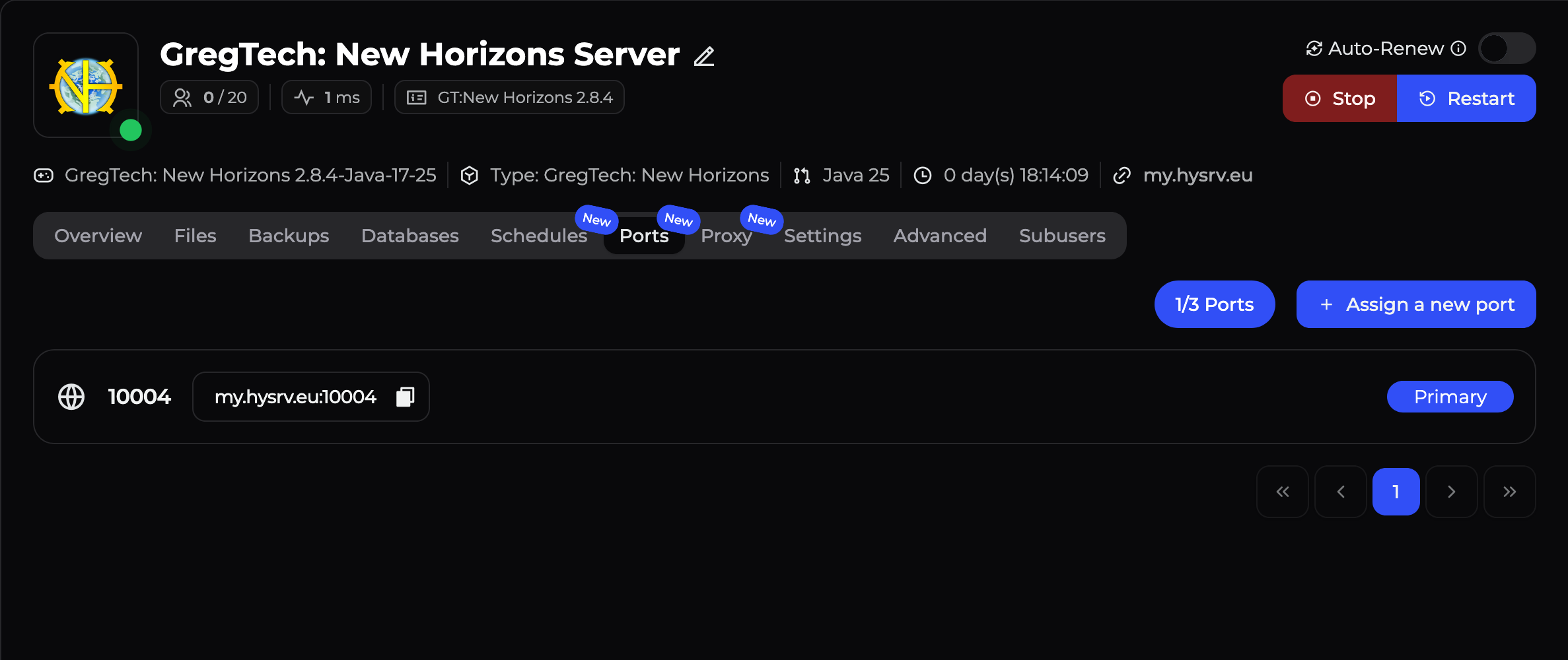Jump to the last page with double chevron
This screenshot has width=1568, height=660.
tap(1509, 491)
